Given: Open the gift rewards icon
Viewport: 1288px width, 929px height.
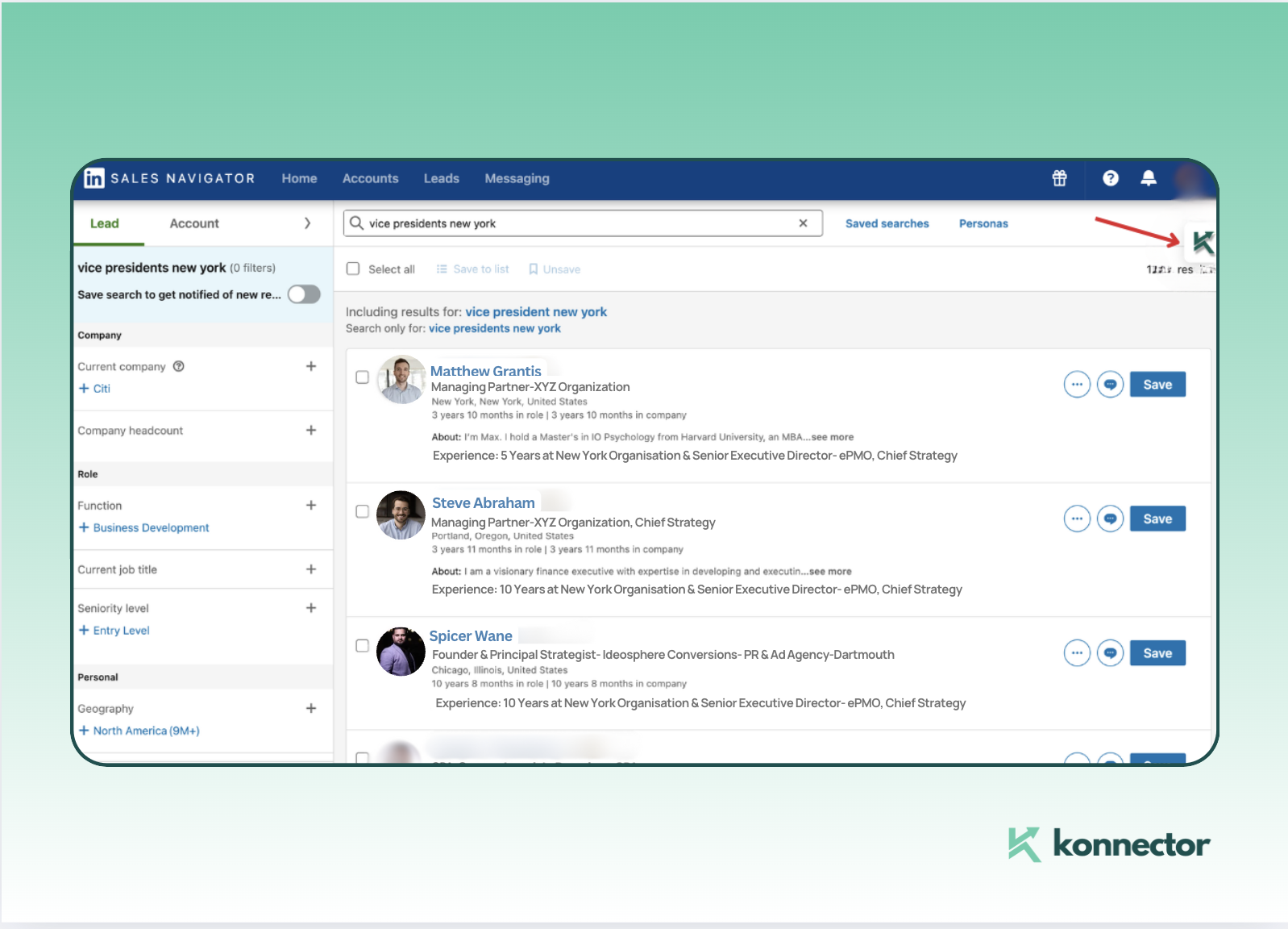Looking at the screenshot, I should [x=1059, y=178].
